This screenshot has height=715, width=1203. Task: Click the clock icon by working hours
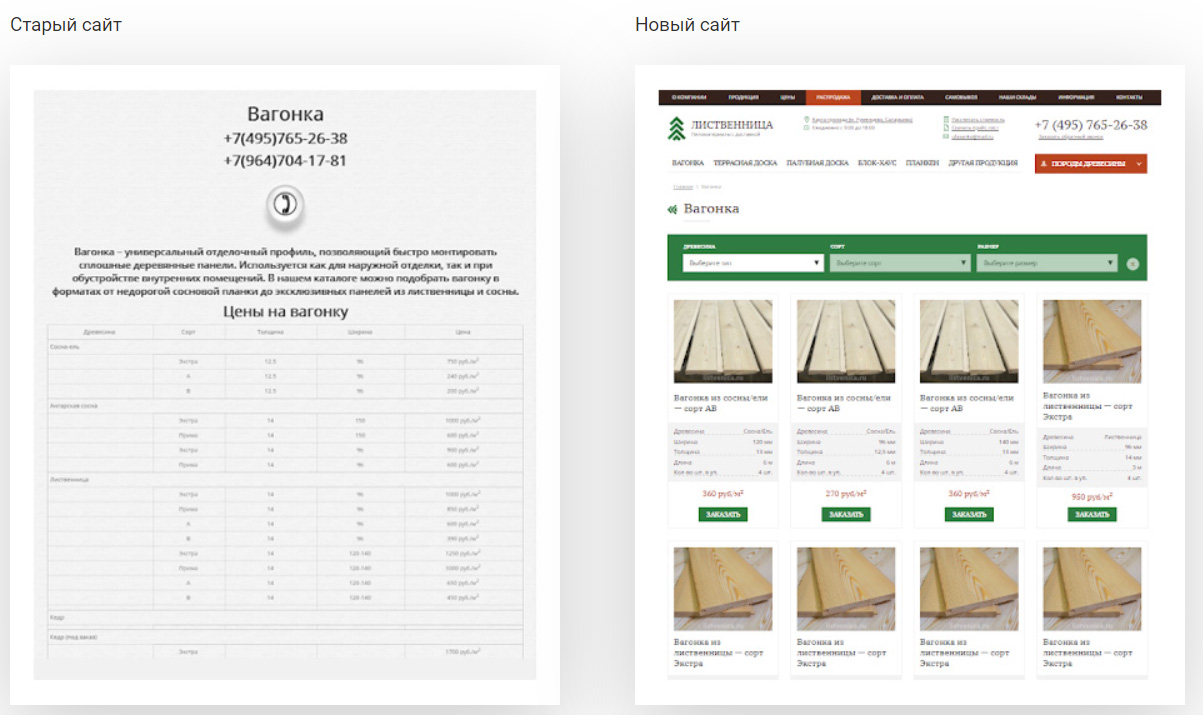[806, 128]
